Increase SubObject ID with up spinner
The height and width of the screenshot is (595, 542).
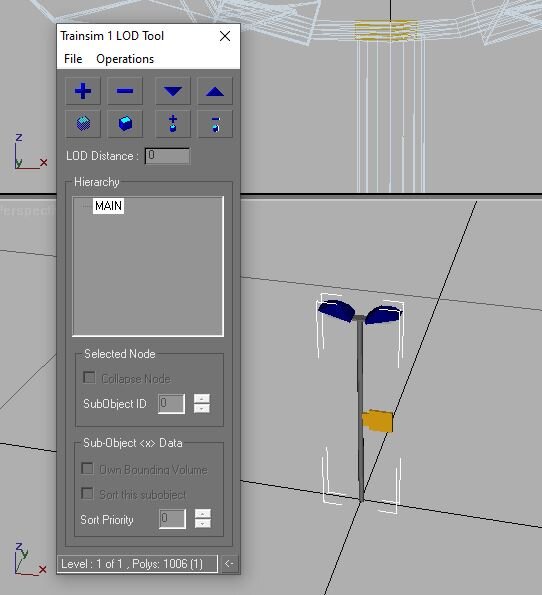(x=202, y=398)
